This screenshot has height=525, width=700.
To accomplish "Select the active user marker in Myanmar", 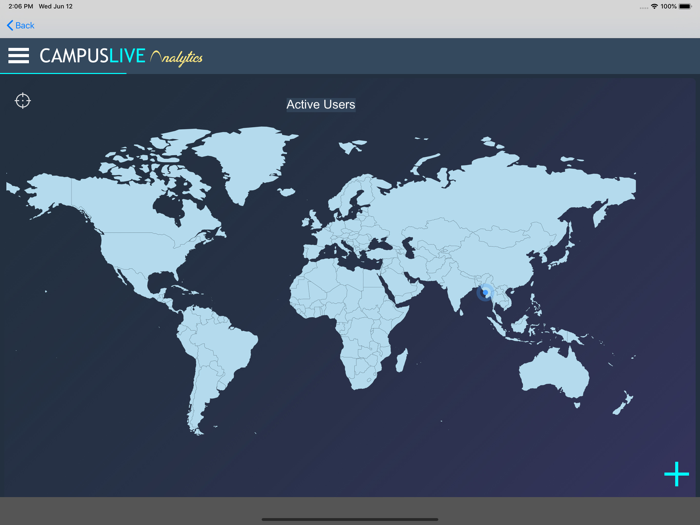I will [485, 292].
